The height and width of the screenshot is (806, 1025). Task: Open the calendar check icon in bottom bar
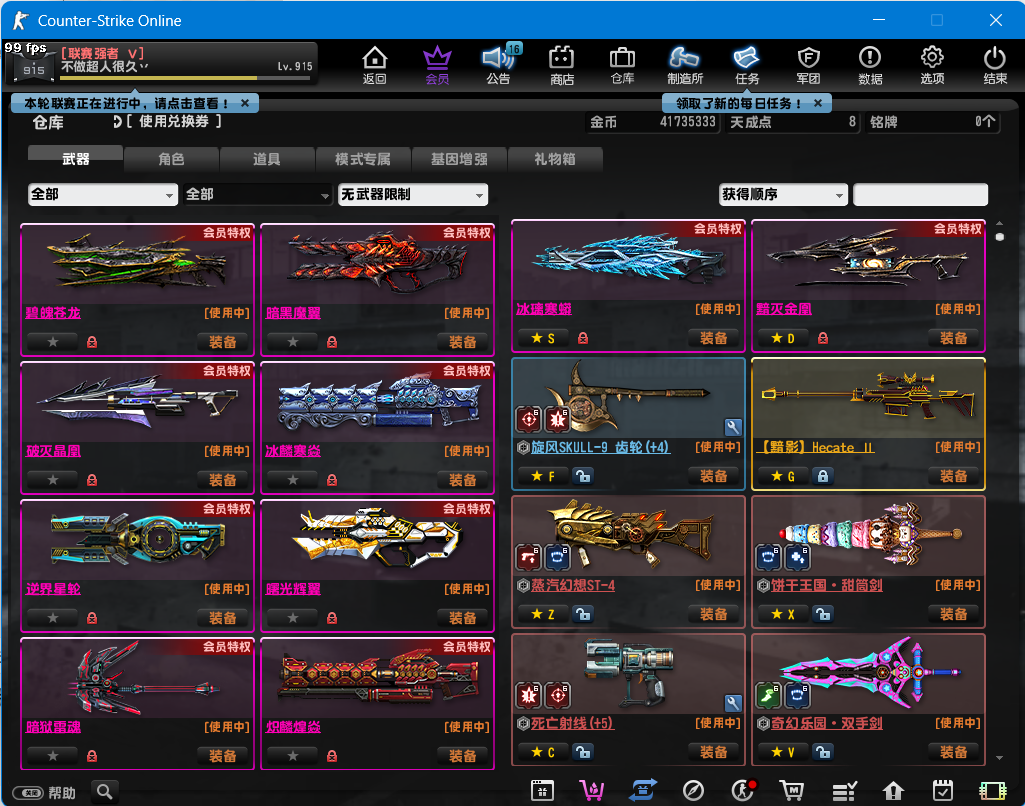coord(943,791)
